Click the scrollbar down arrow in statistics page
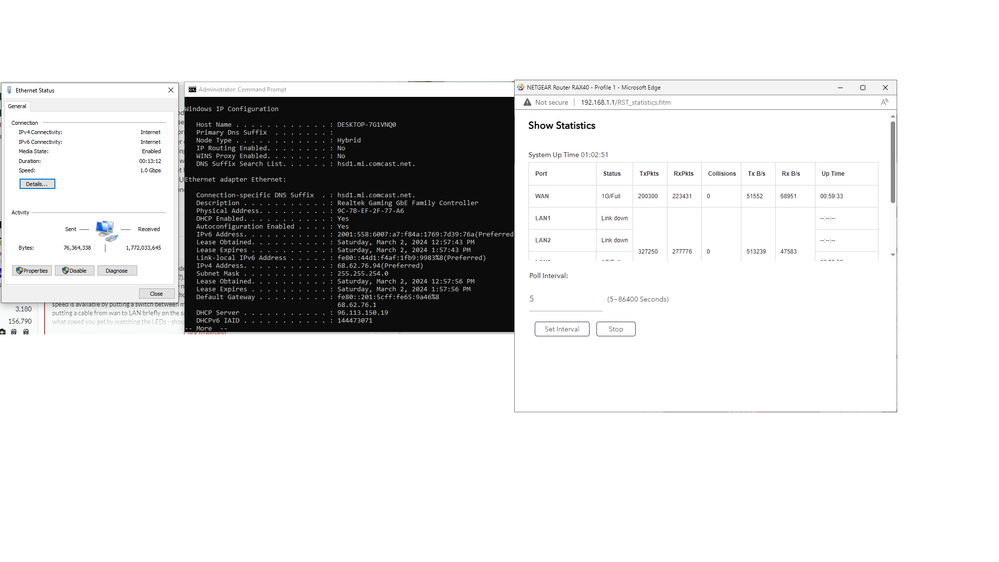The image size is (999, 562). 893,254
